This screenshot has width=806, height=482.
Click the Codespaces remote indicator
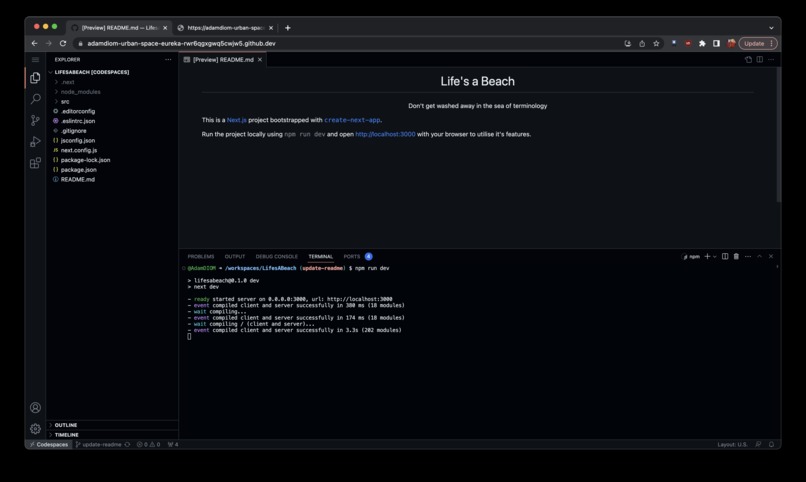click(49, 444)
